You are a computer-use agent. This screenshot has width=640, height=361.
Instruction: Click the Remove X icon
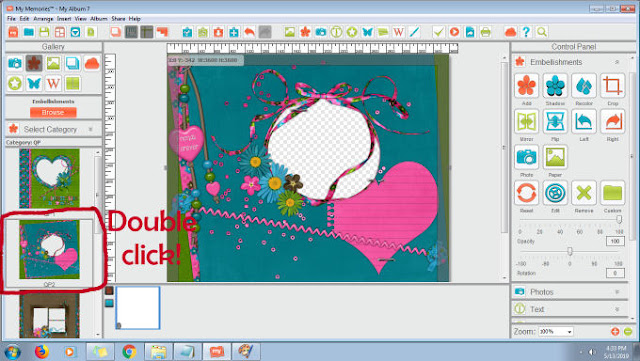(584, 193)
